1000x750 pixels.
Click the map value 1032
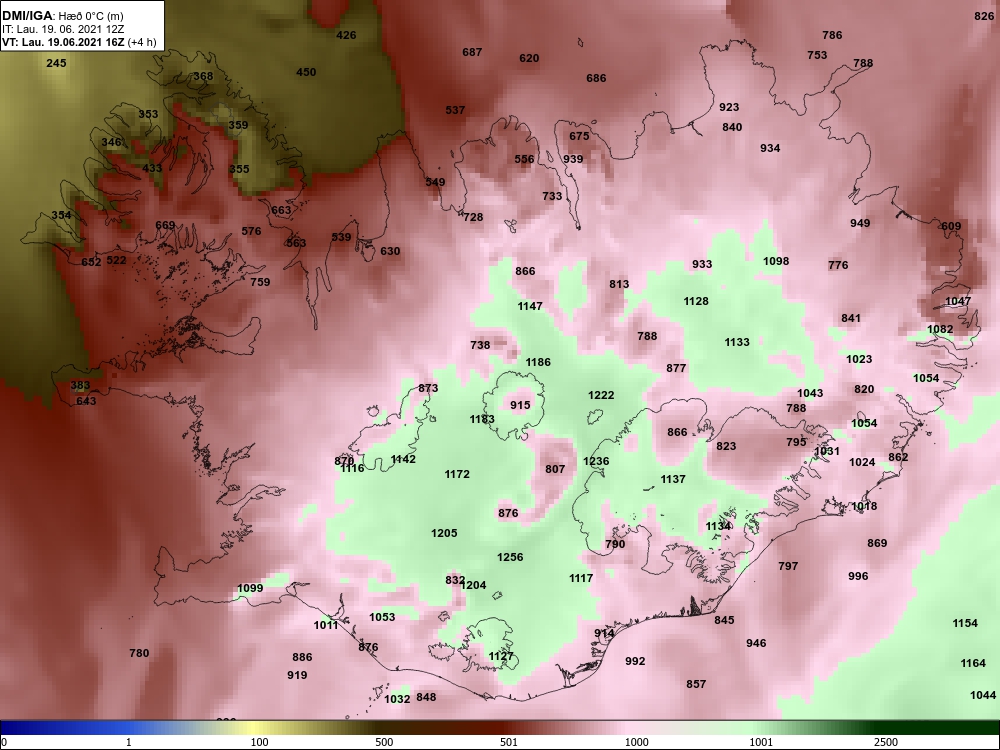click(x=397, y=699)
